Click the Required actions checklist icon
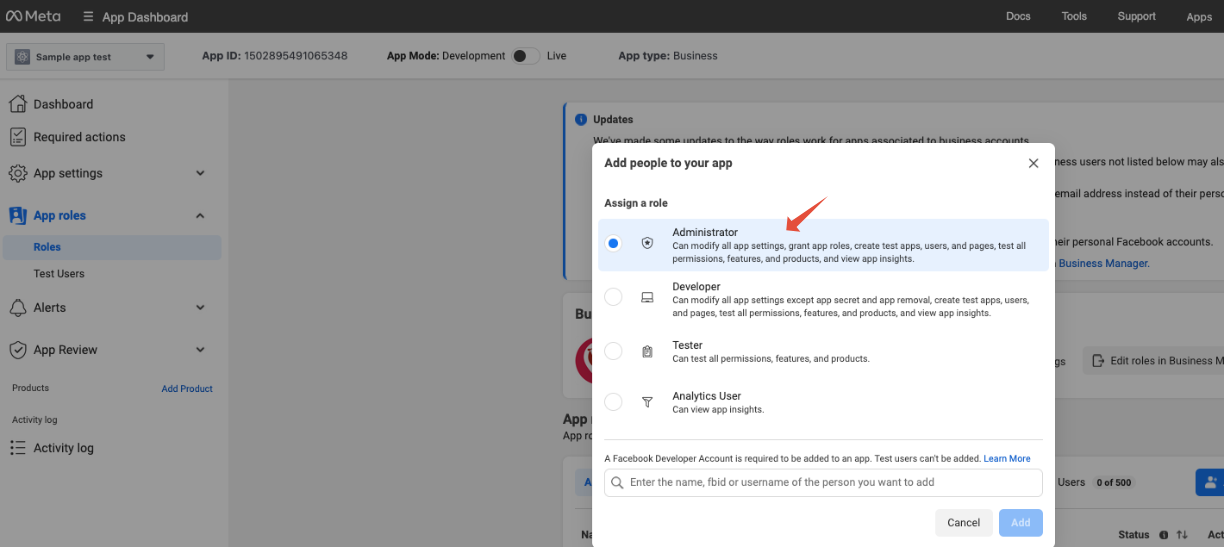 tap(17, 137)
